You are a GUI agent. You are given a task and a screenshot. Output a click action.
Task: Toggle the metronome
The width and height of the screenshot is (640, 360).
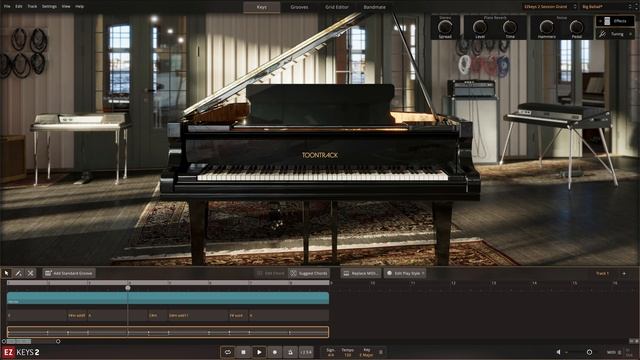[x=290, y=352]
